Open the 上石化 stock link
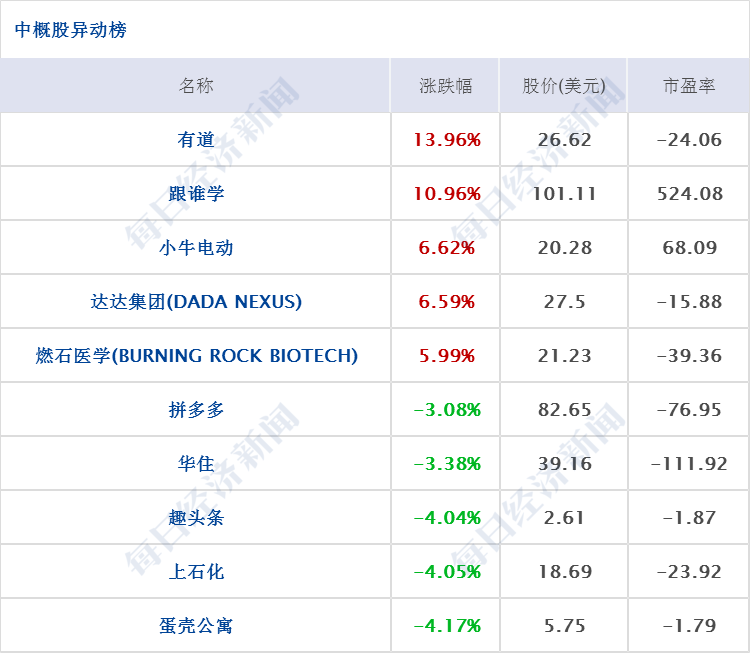 coord(196,572)
